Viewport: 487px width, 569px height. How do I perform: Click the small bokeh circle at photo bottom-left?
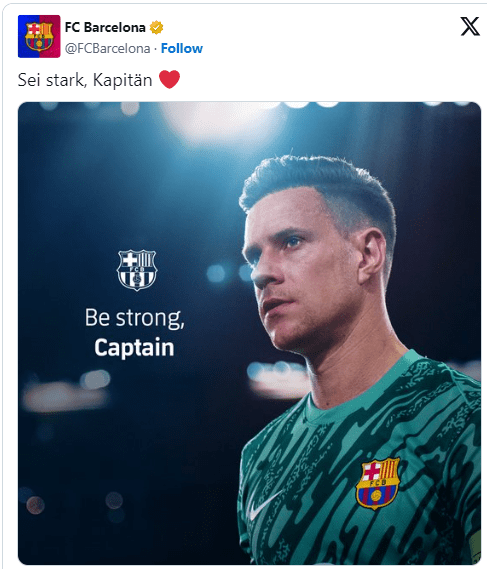[x=35, y=505]
